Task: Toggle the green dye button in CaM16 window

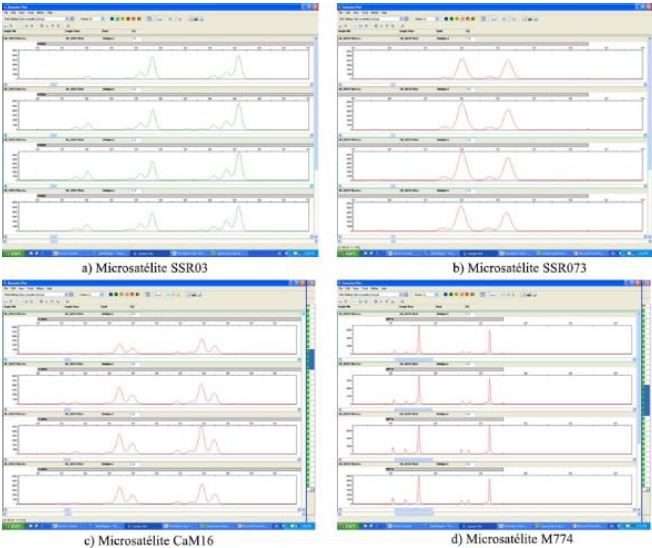Action: [116, 294]
